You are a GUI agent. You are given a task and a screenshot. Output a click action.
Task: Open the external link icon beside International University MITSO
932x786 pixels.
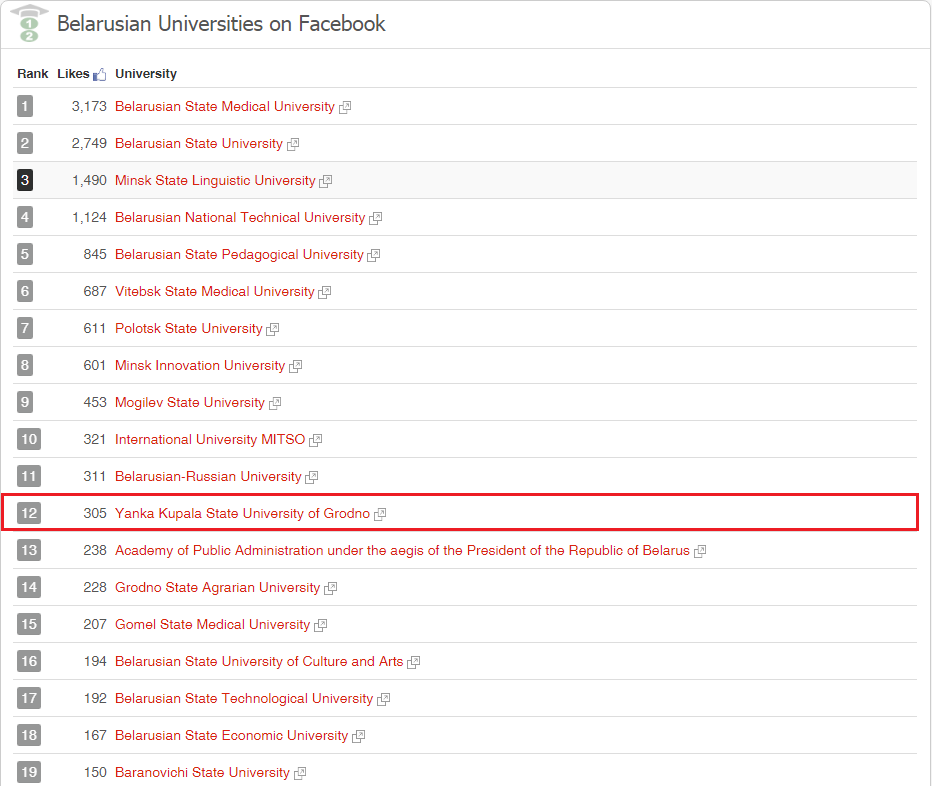316,440
